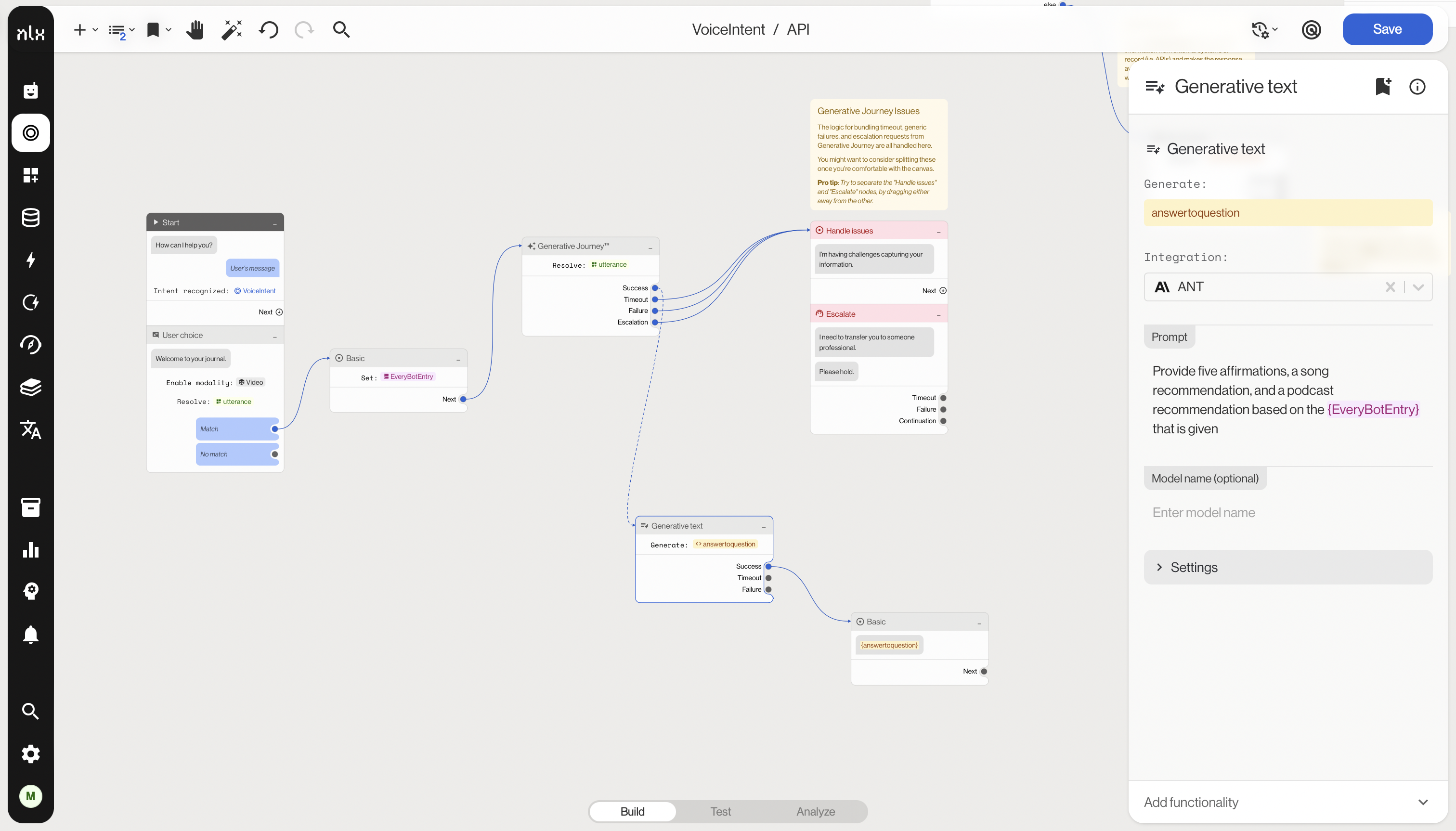Click the Save button

[x=1387, y=30]
